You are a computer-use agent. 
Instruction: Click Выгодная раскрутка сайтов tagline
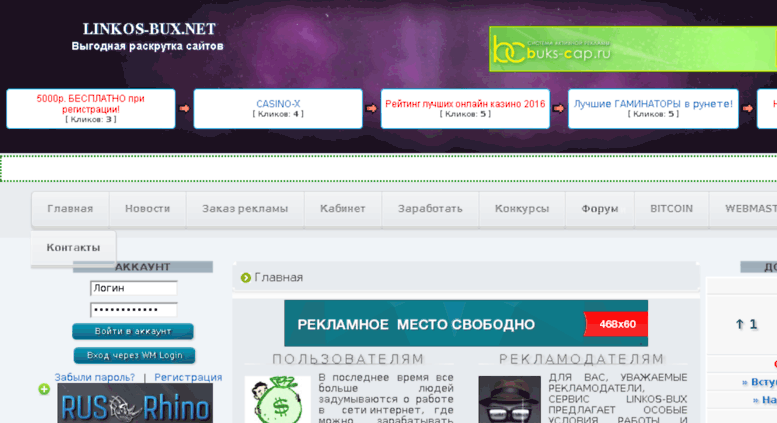pyautogui.click(x=147, y=46)
